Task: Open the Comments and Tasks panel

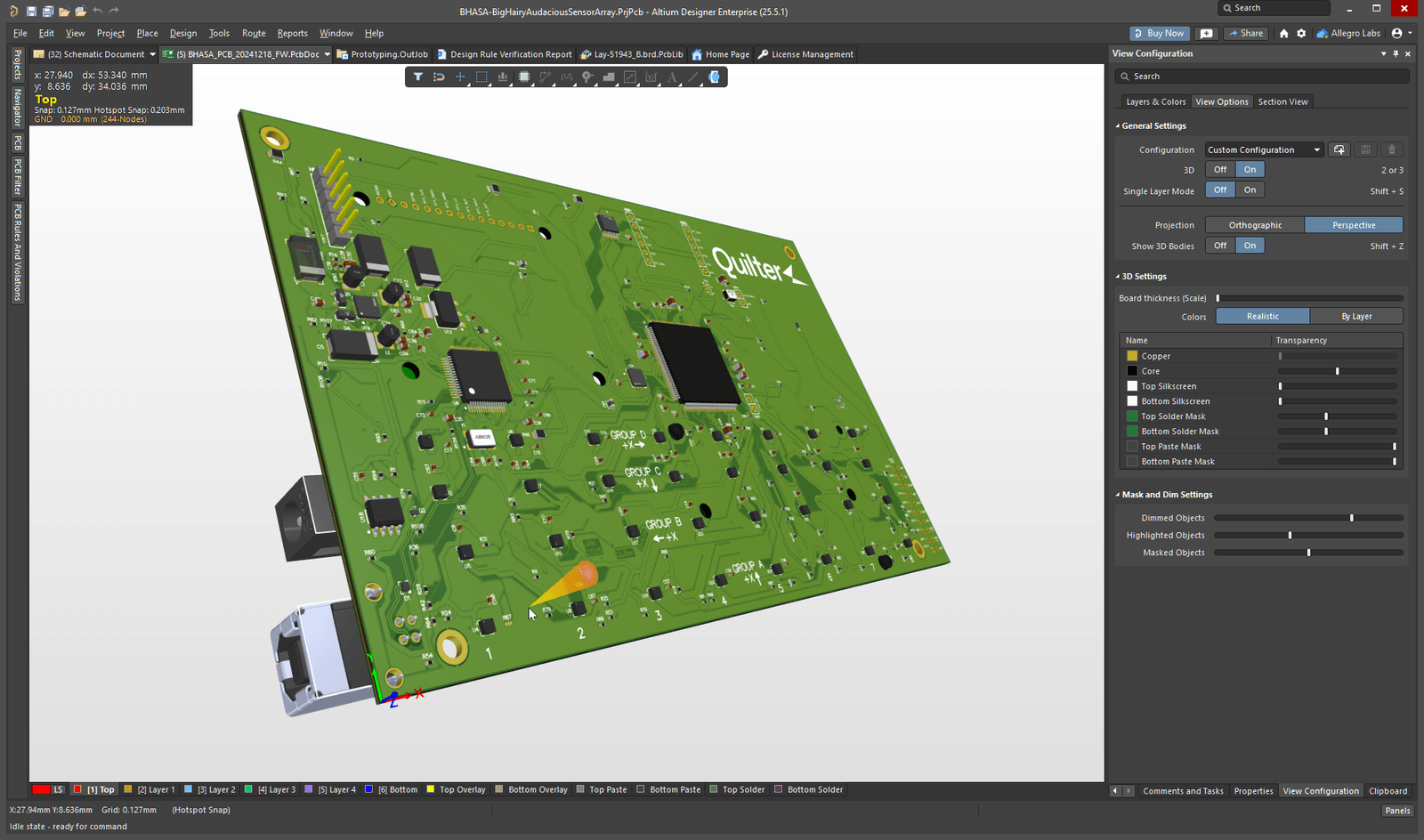Action: (1183, 790)
